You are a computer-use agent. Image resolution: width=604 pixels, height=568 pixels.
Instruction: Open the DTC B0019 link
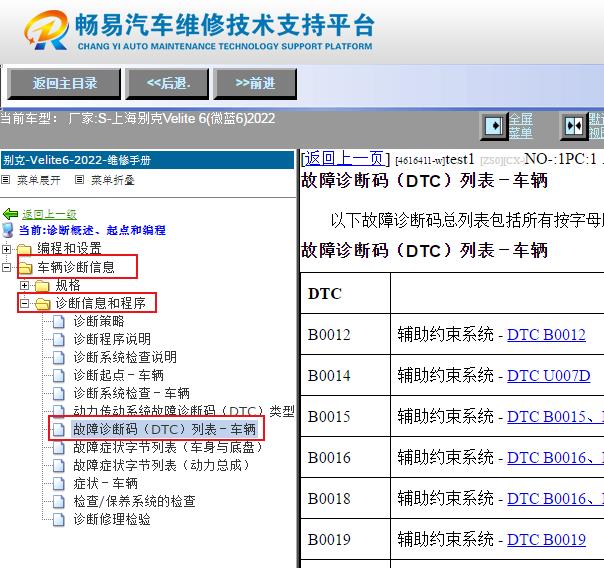pos(546,540)
